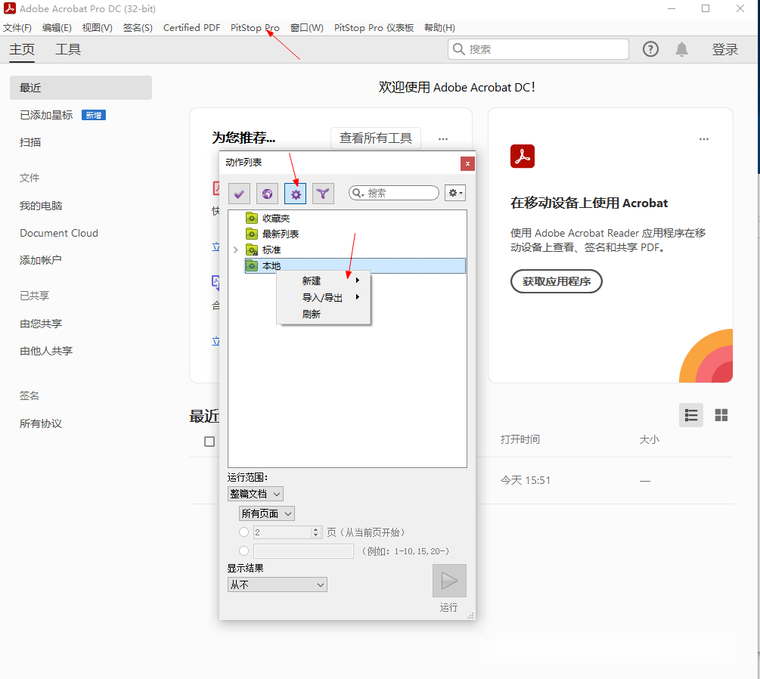The height and width of the screenshot is (679, 760).
Task: Open the 编辑(E) menu
Action: [57, 28]
